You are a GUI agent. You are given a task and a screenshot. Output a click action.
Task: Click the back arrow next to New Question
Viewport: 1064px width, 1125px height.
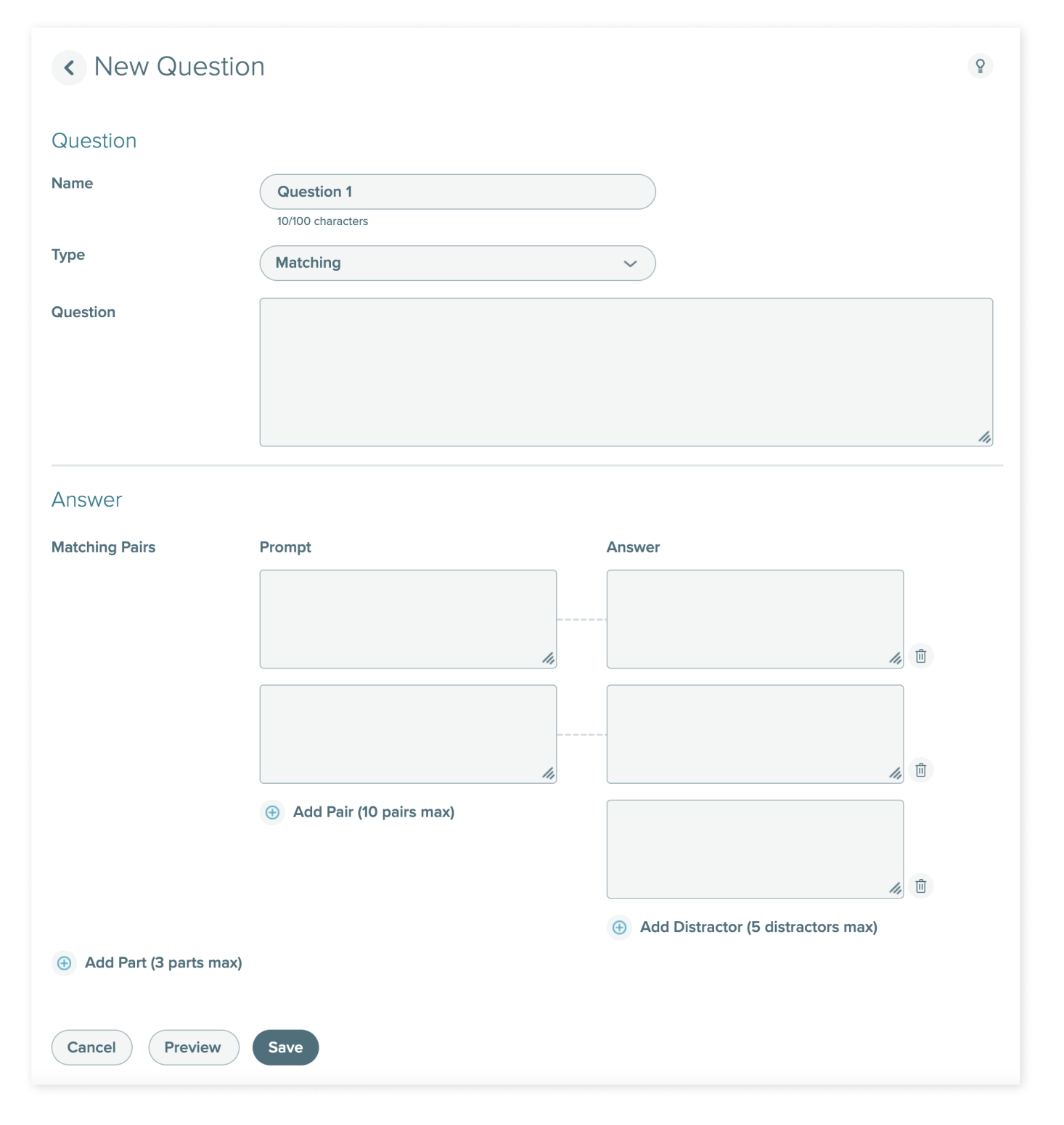[69, 67]
